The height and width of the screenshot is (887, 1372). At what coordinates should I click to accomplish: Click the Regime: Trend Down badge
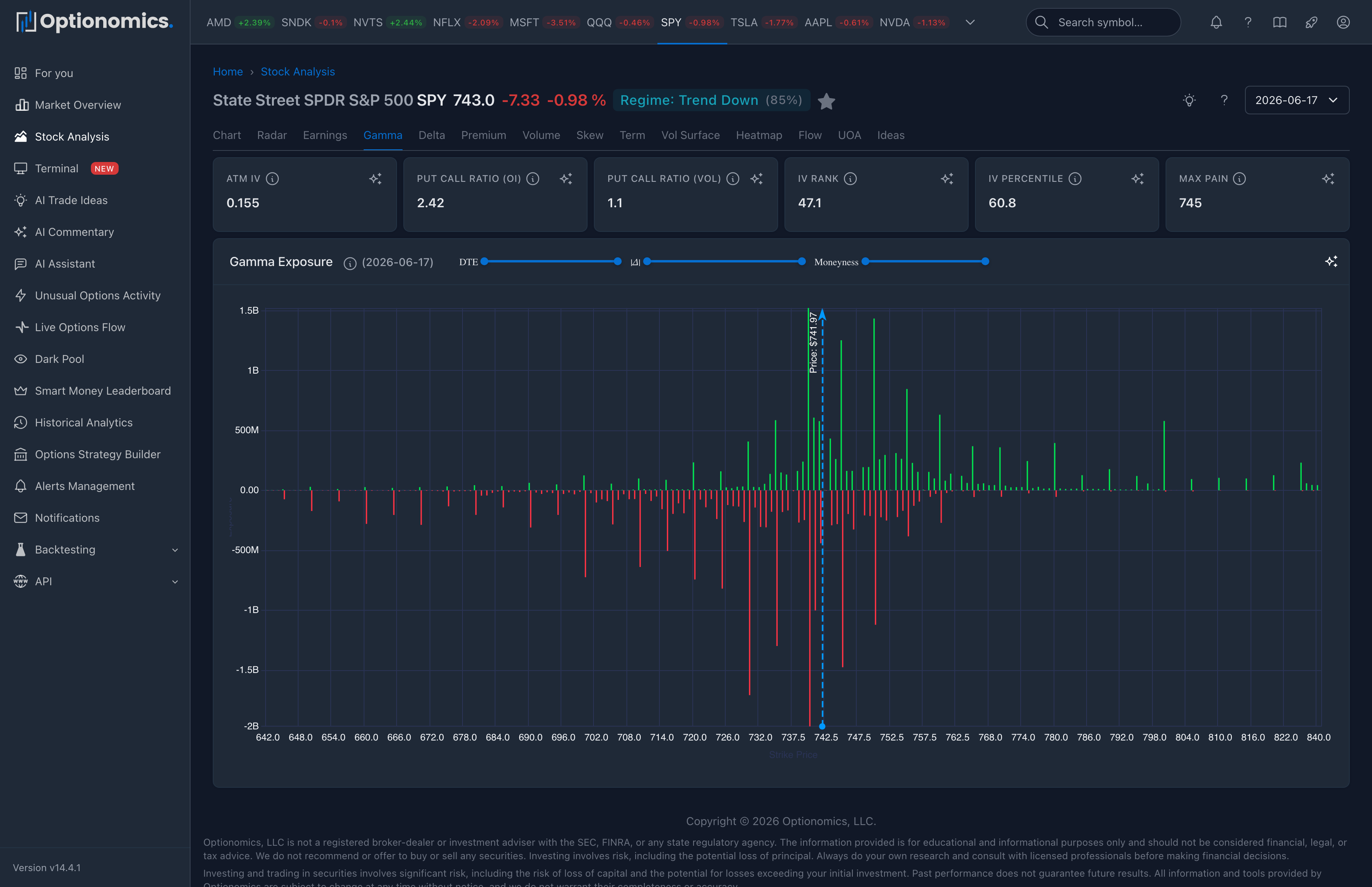pyautogui.click(x=711, y=100)
